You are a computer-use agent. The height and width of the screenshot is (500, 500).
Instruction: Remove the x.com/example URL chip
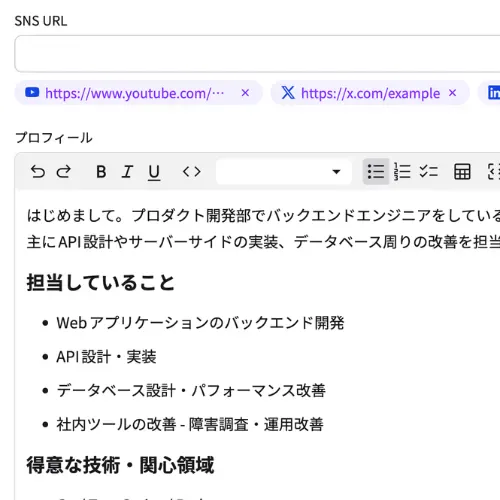(452, 93)
